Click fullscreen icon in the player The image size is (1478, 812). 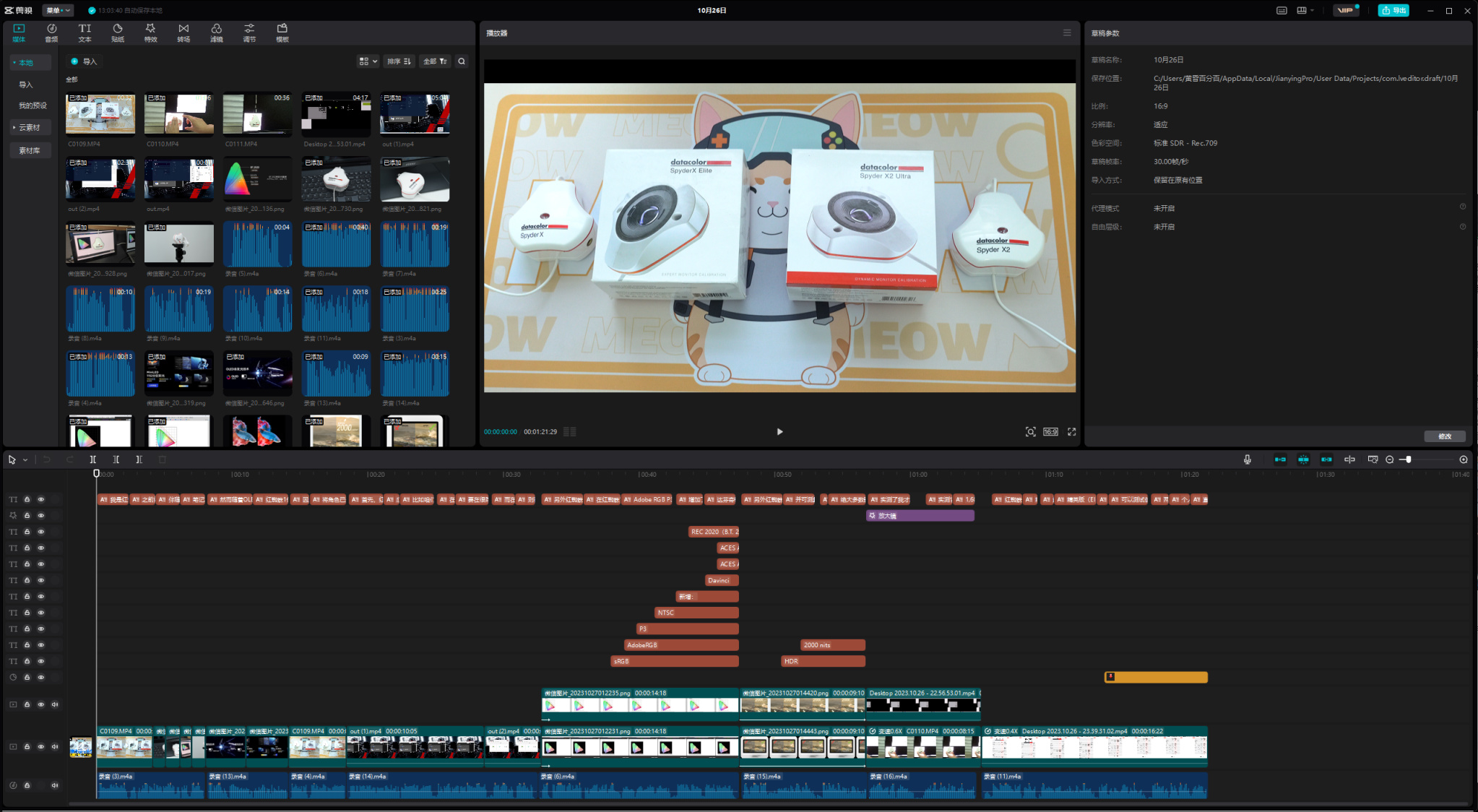point(1072,432)
